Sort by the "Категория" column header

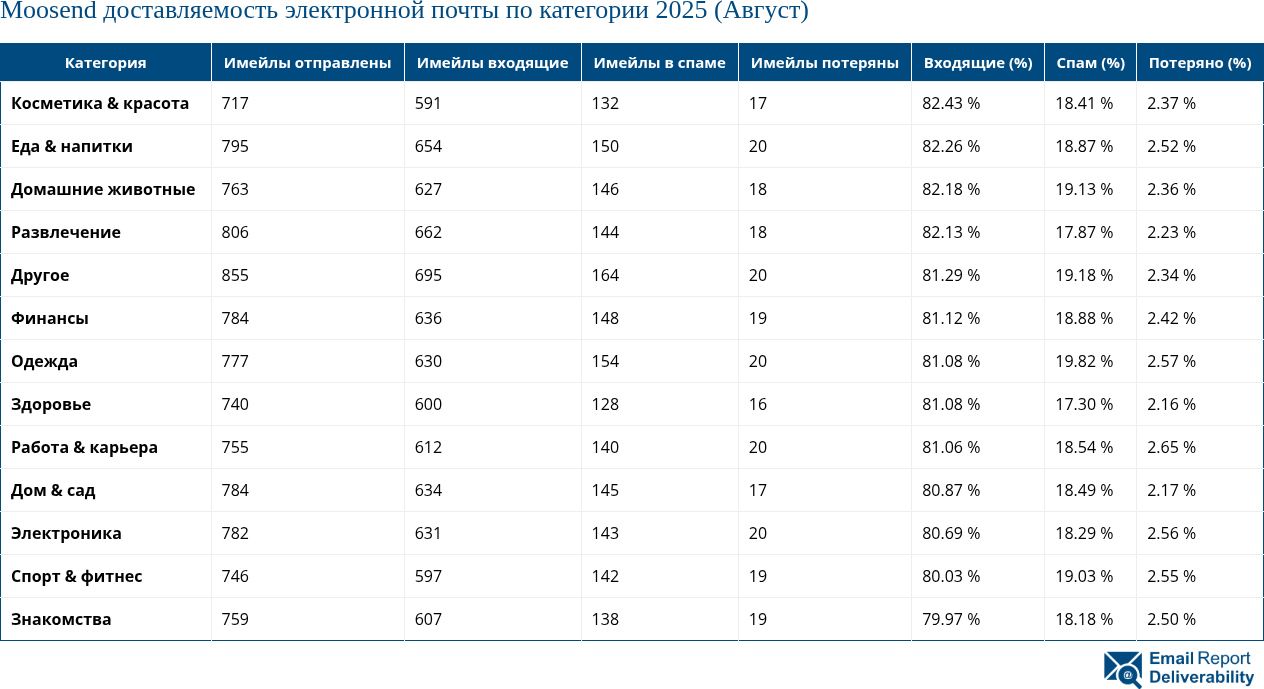click(105, 62)
